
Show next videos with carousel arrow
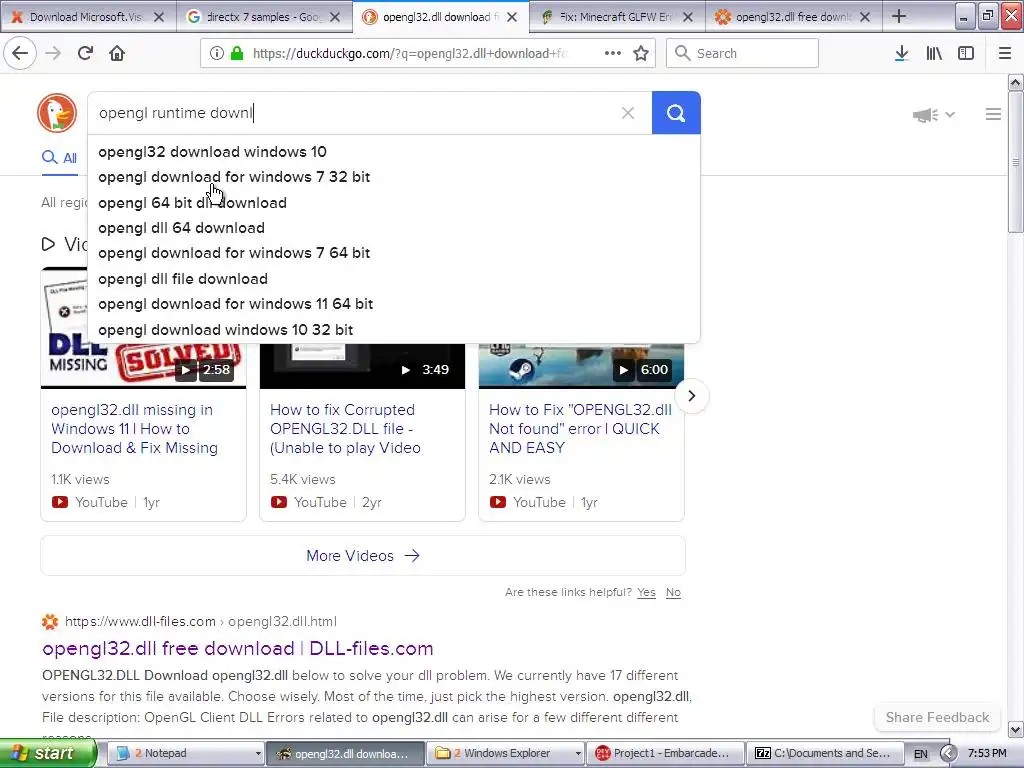point(692,396)
